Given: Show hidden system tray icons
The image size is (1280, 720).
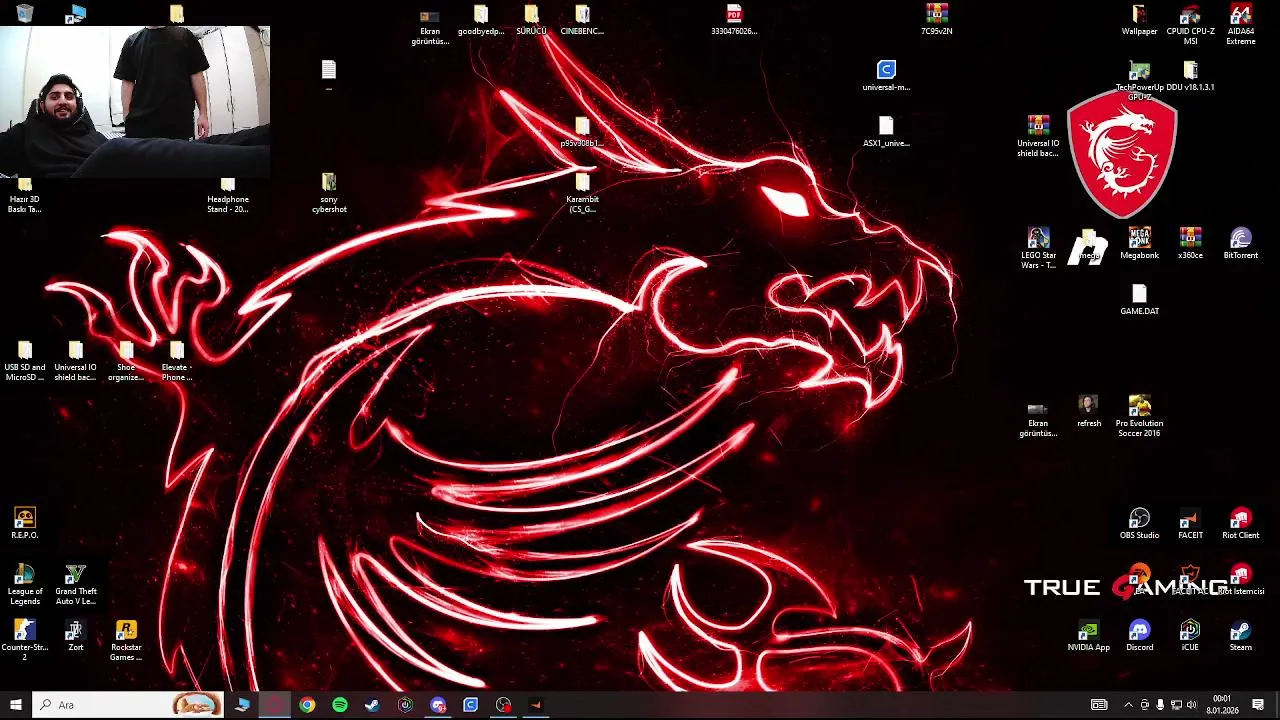Looking at the screenshot, I should pyautogui.click(x=1129, y=705).
